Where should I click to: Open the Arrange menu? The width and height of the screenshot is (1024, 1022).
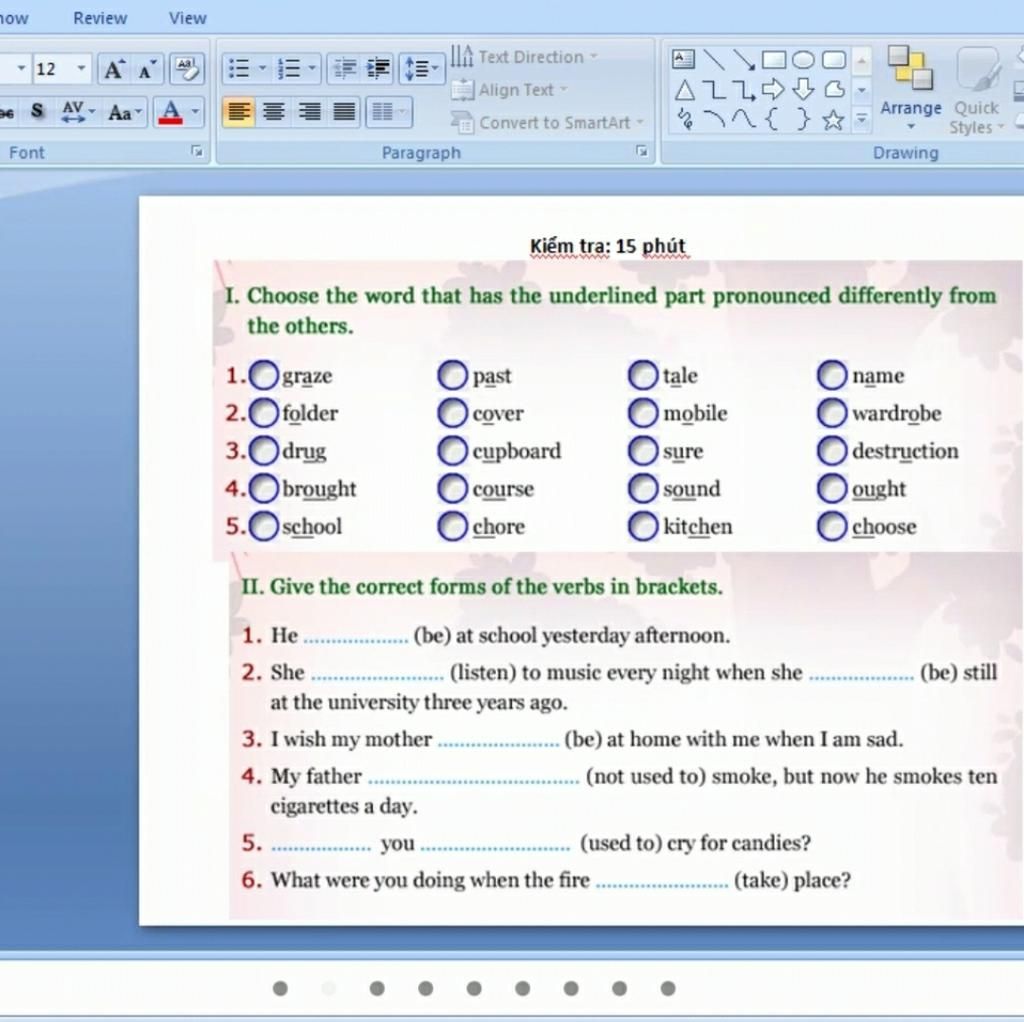[910, 88]
